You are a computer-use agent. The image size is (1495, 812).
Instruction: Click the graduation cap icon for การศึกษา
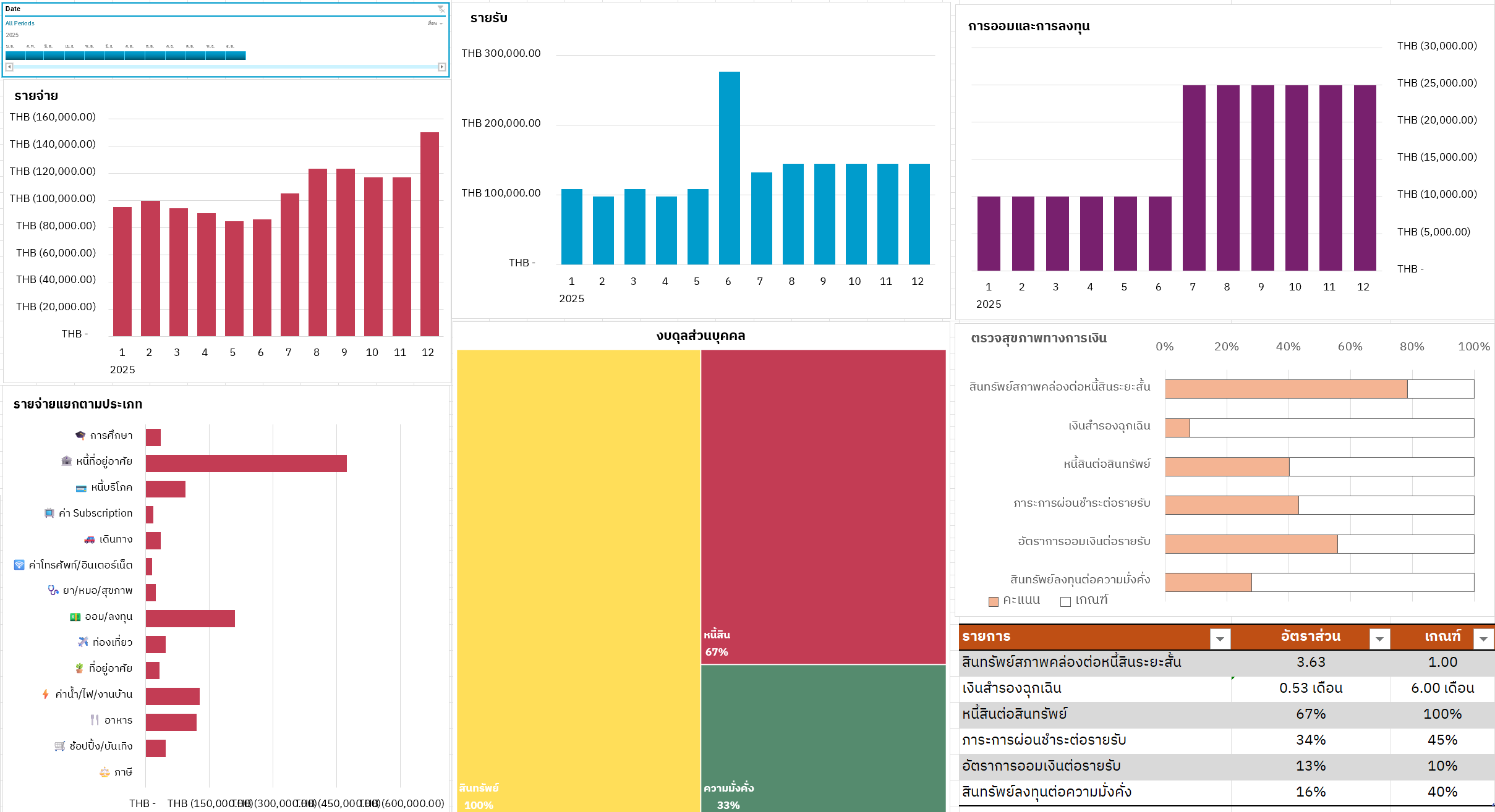(80, 436)
